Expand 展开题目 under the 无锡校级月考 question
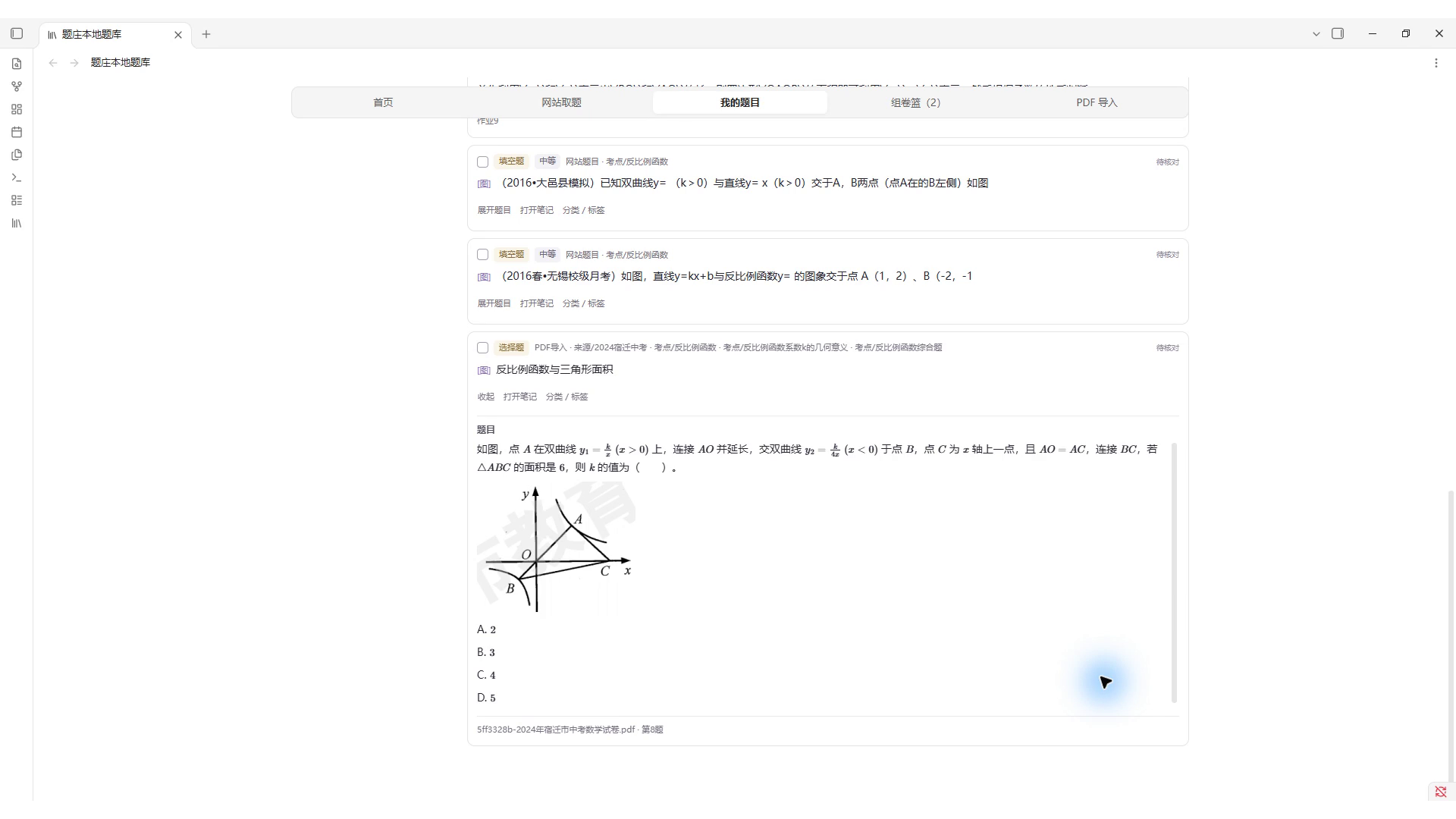The image size is (1456, 819). (x=494, y=303)
